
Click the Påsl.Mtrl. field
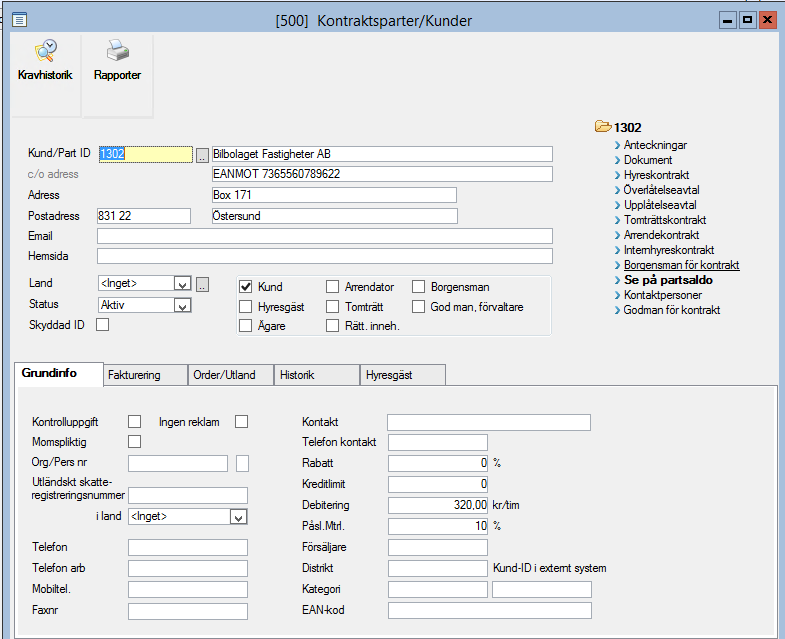pyautogui.click(x=438, y=526)
